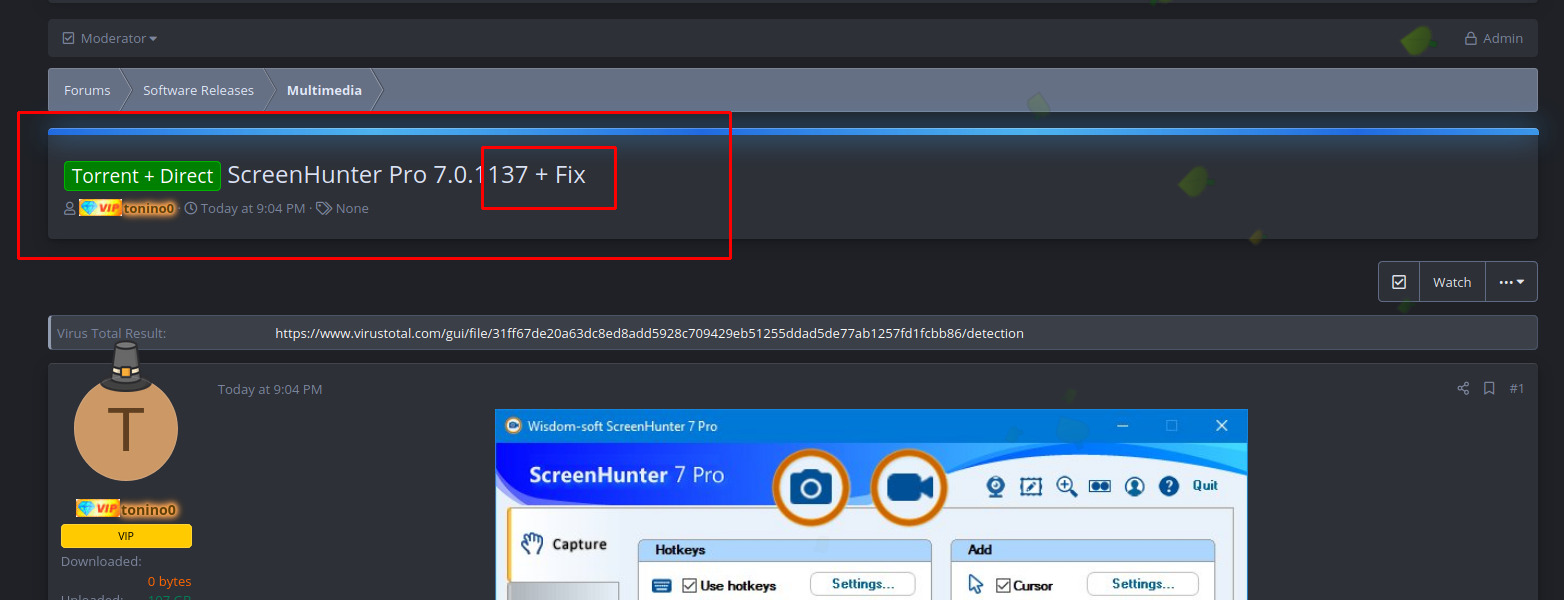Click the share icon on post #1
Image resolution: width=1564 pixels, height=600 pixels.
point(1463,388)
